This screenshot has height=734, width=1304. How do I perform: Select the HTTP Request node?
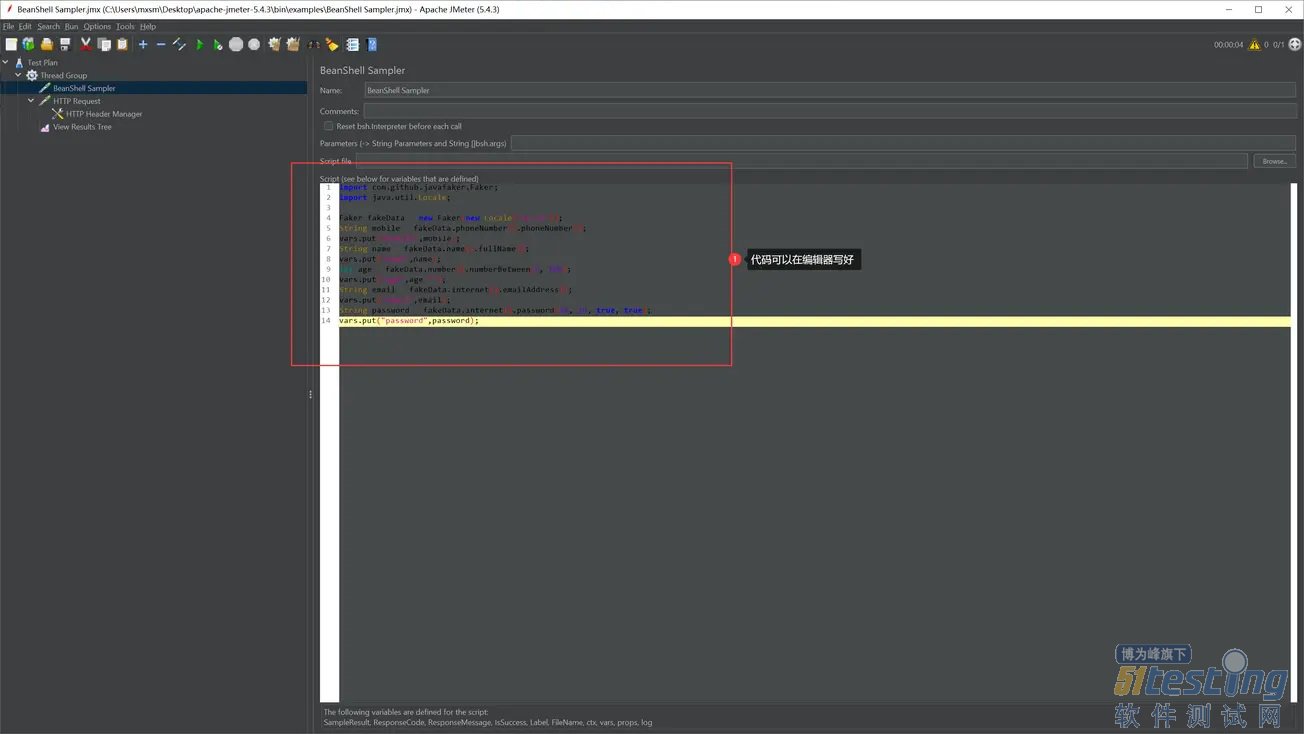point(77,101)
